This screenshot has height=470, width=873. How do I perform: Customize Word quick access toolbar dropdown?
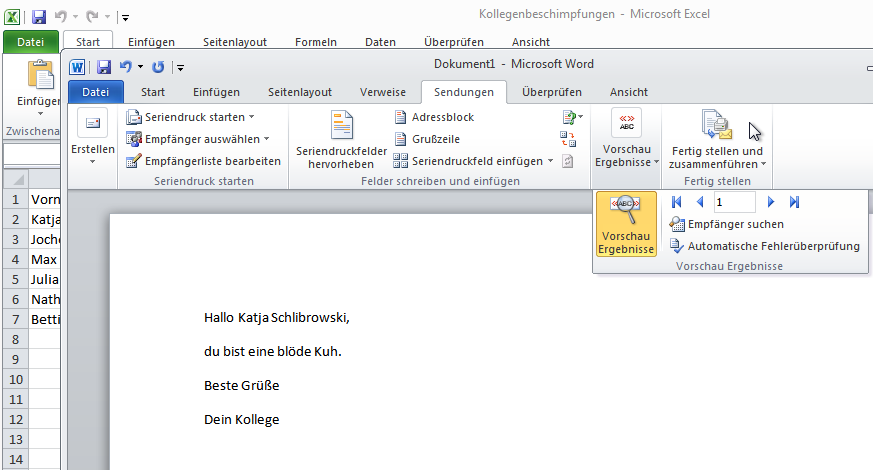(180, 68)
